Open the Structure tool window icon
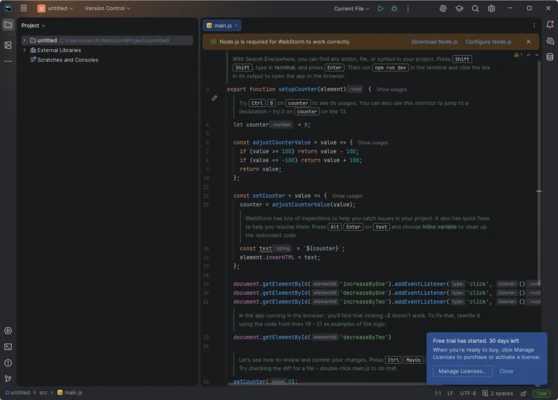558x400 pixels. [x=8, y=45]
